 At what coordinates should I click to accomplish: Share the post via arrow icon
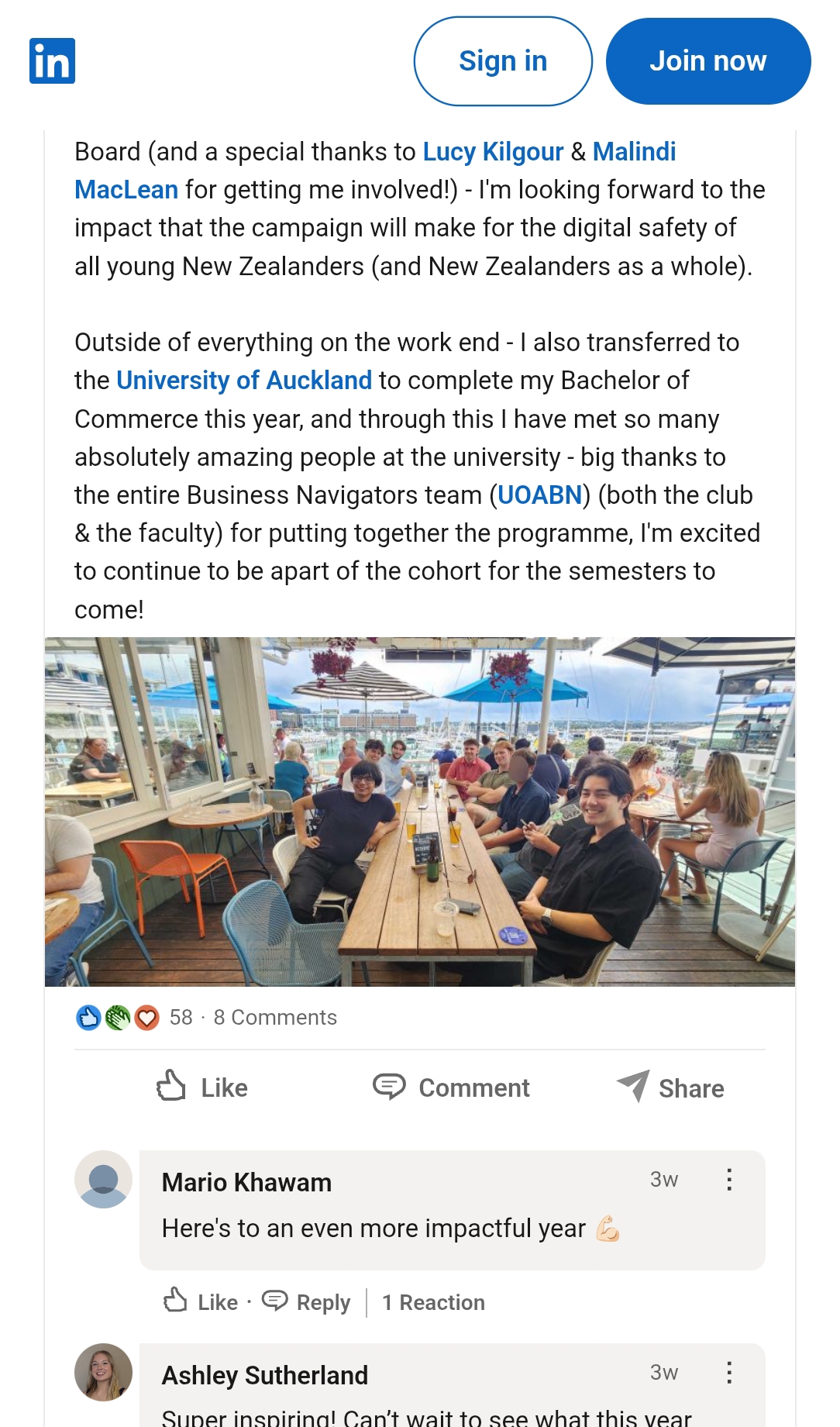click(634, 1086)
